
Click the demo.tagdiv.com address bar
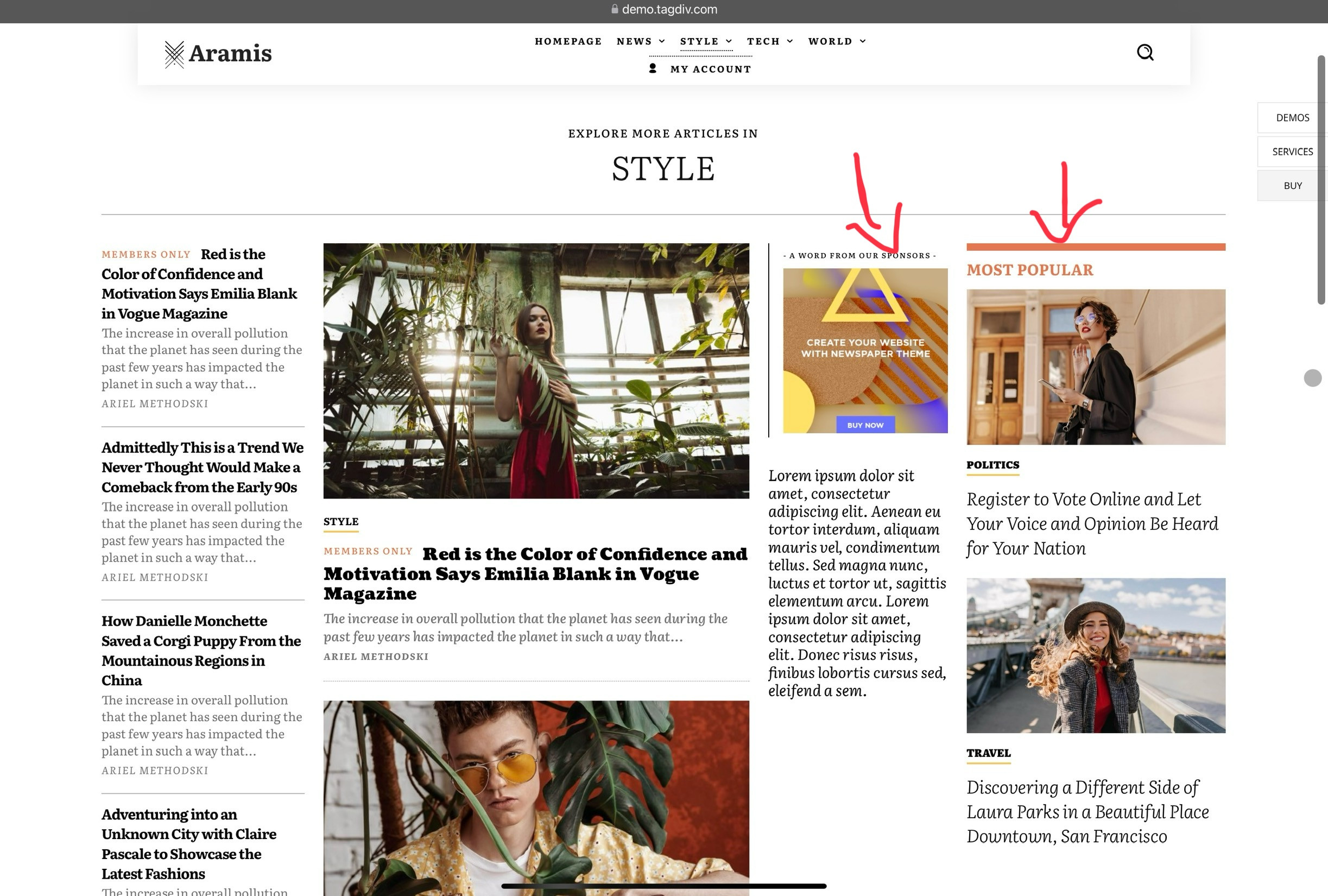(663, 10)
